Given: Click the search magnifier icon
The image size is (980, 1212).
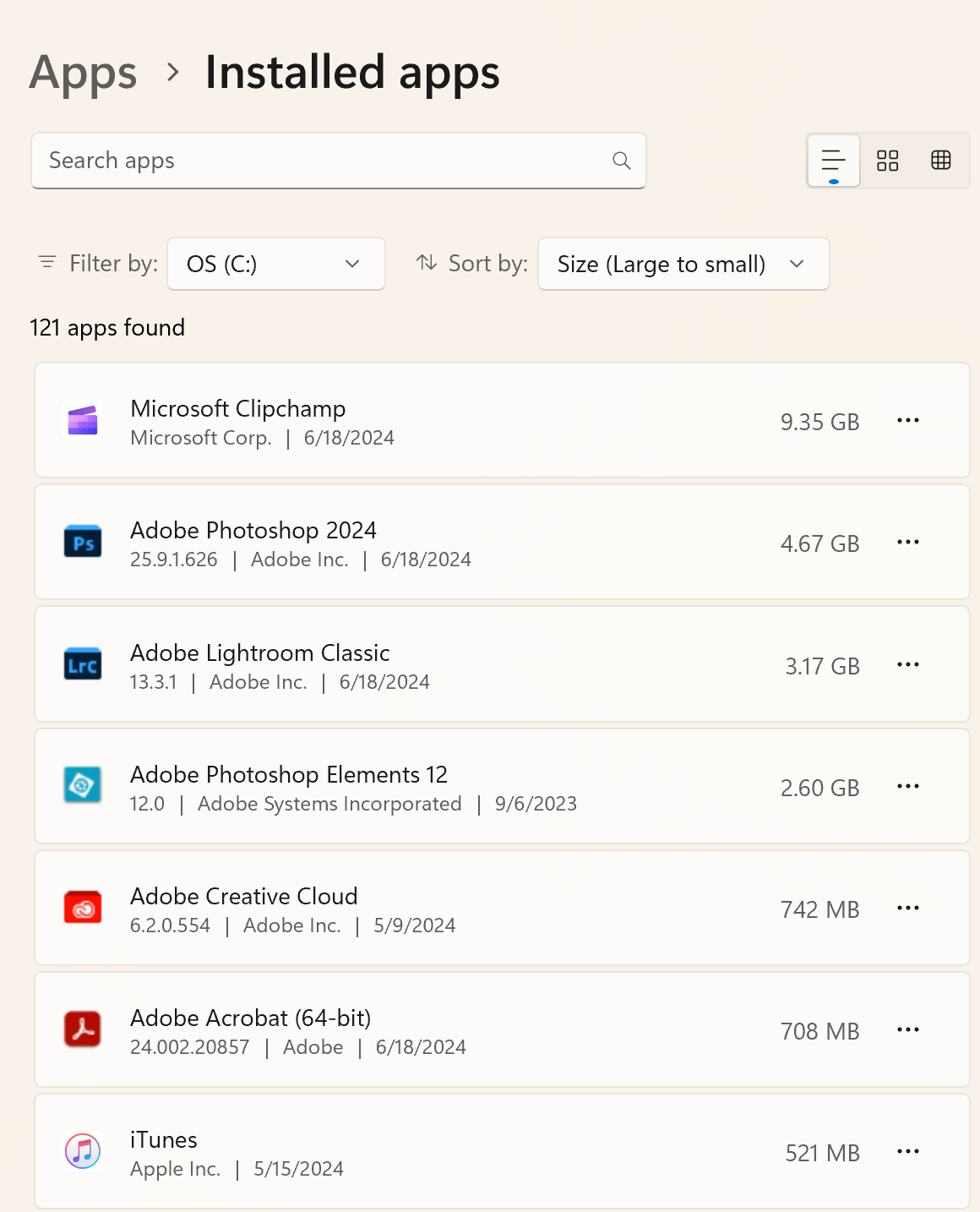Looking at the screenshot, I should coord(622,161).
